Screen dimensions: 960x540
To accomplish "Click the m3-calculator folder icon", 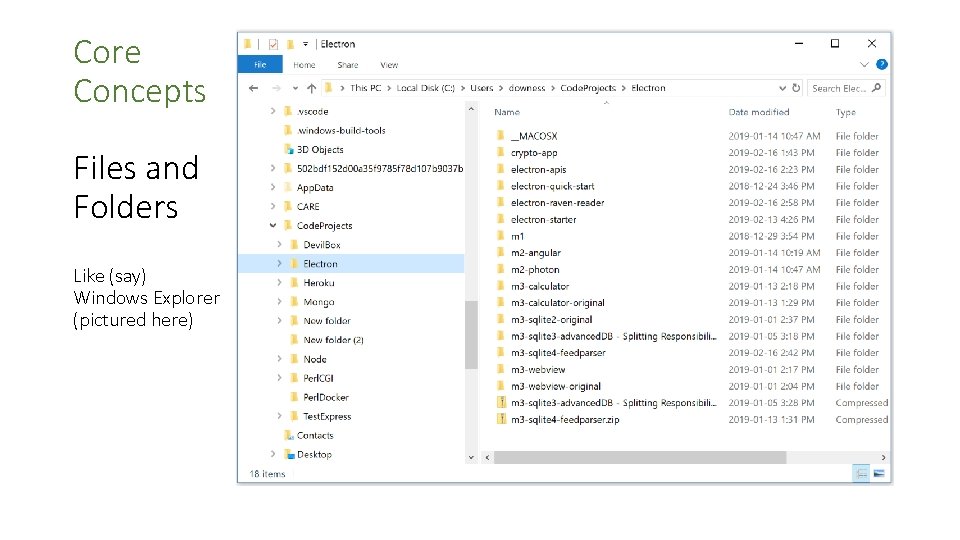I will point(501,286).
